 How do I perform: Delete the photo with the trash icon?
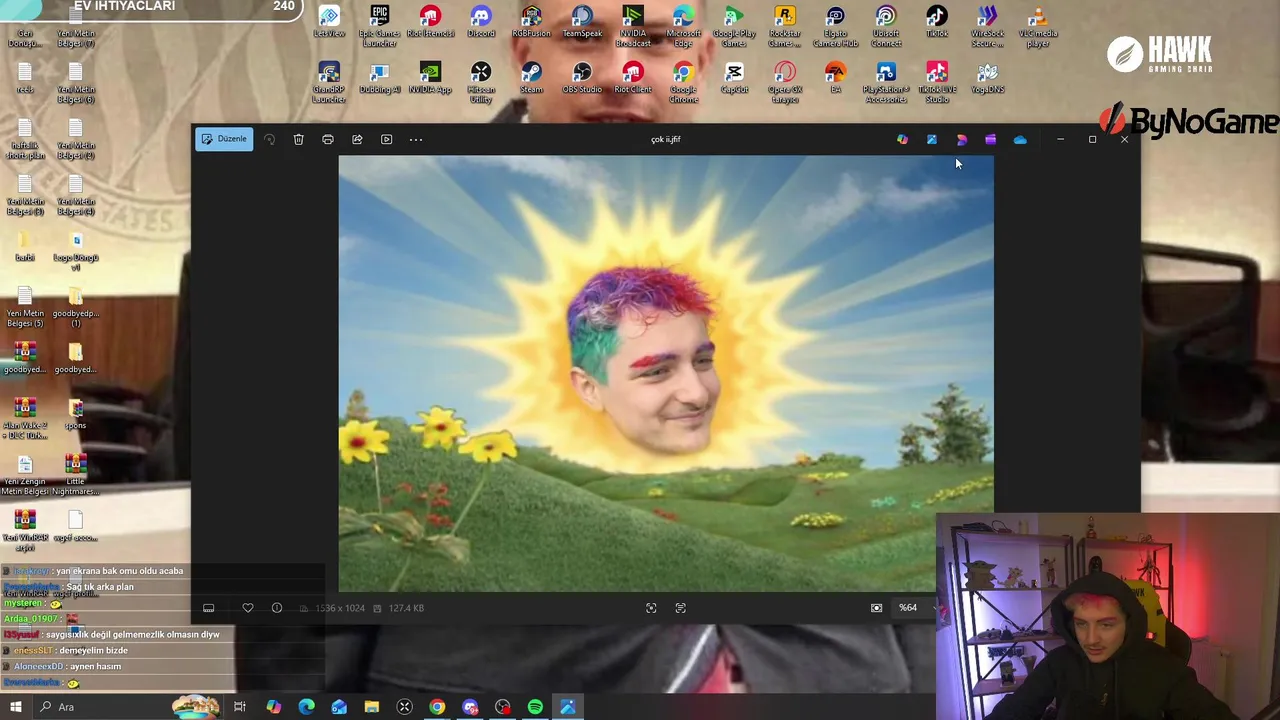pyautogui.click(x=298, y=139)
